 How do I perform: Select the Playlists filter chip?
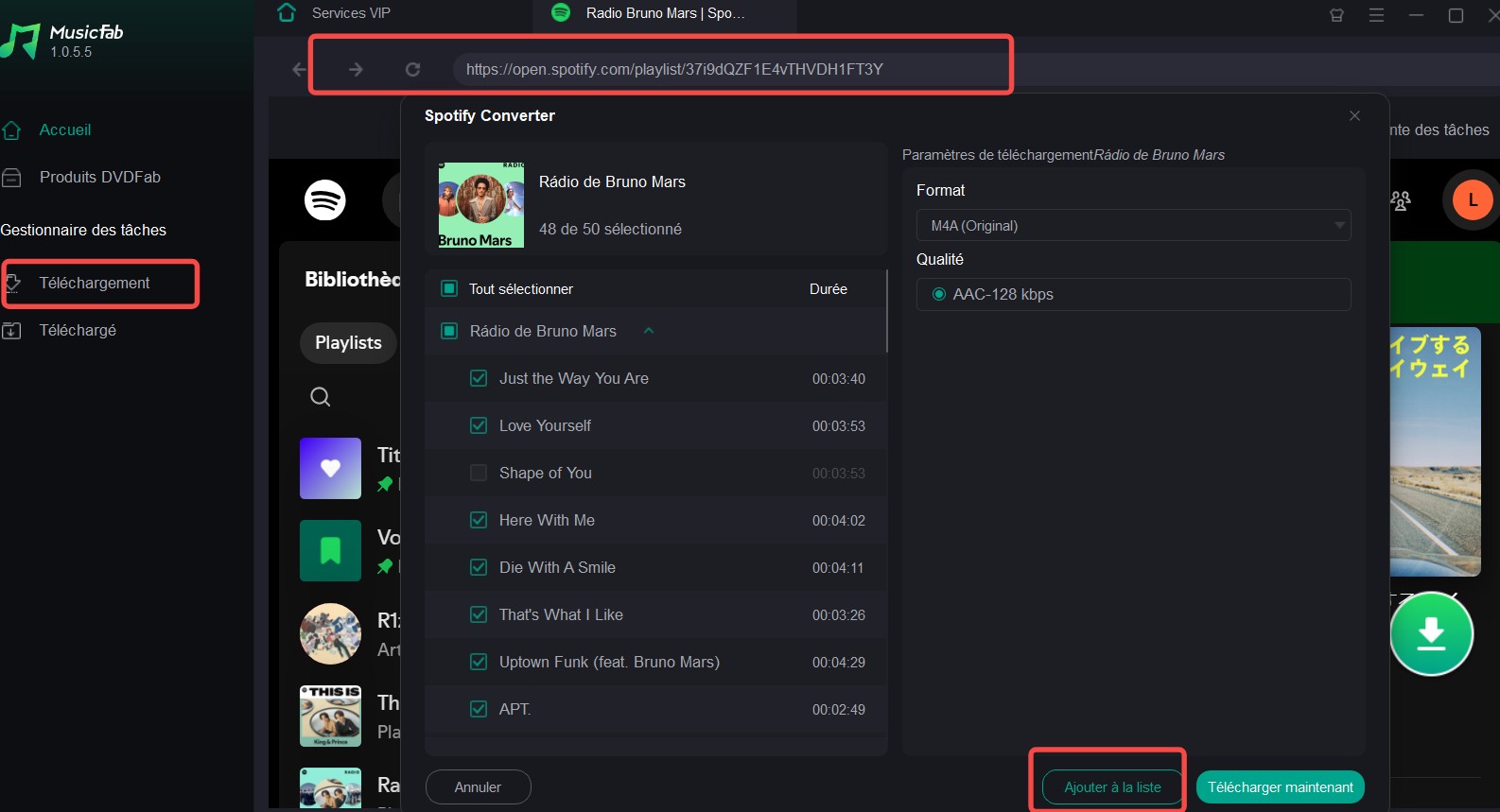(x=348, y=342)
